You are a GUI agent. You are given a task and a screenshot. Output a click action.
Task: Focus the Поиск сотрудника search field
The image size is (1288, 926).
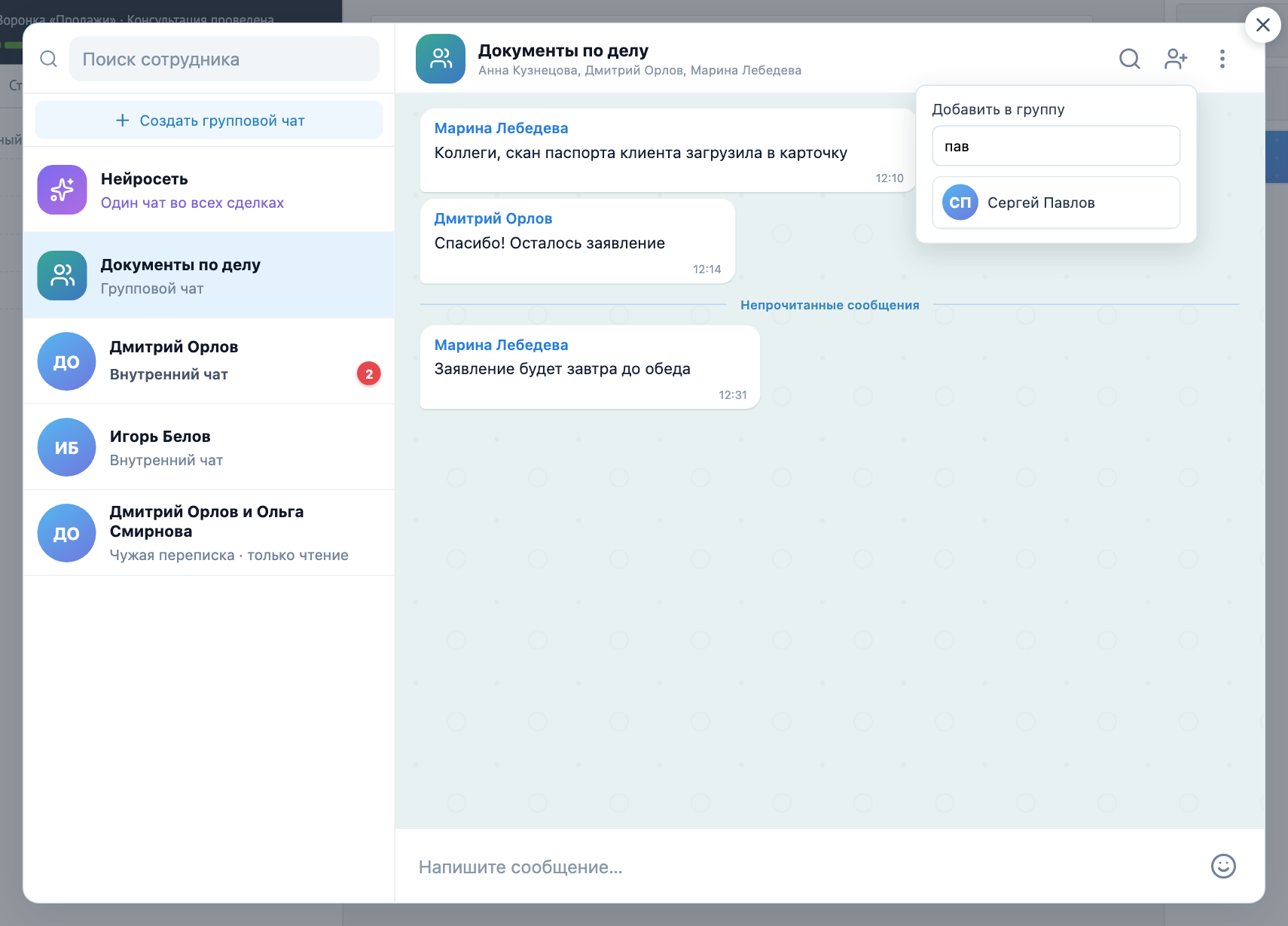[x=224, y=59]
